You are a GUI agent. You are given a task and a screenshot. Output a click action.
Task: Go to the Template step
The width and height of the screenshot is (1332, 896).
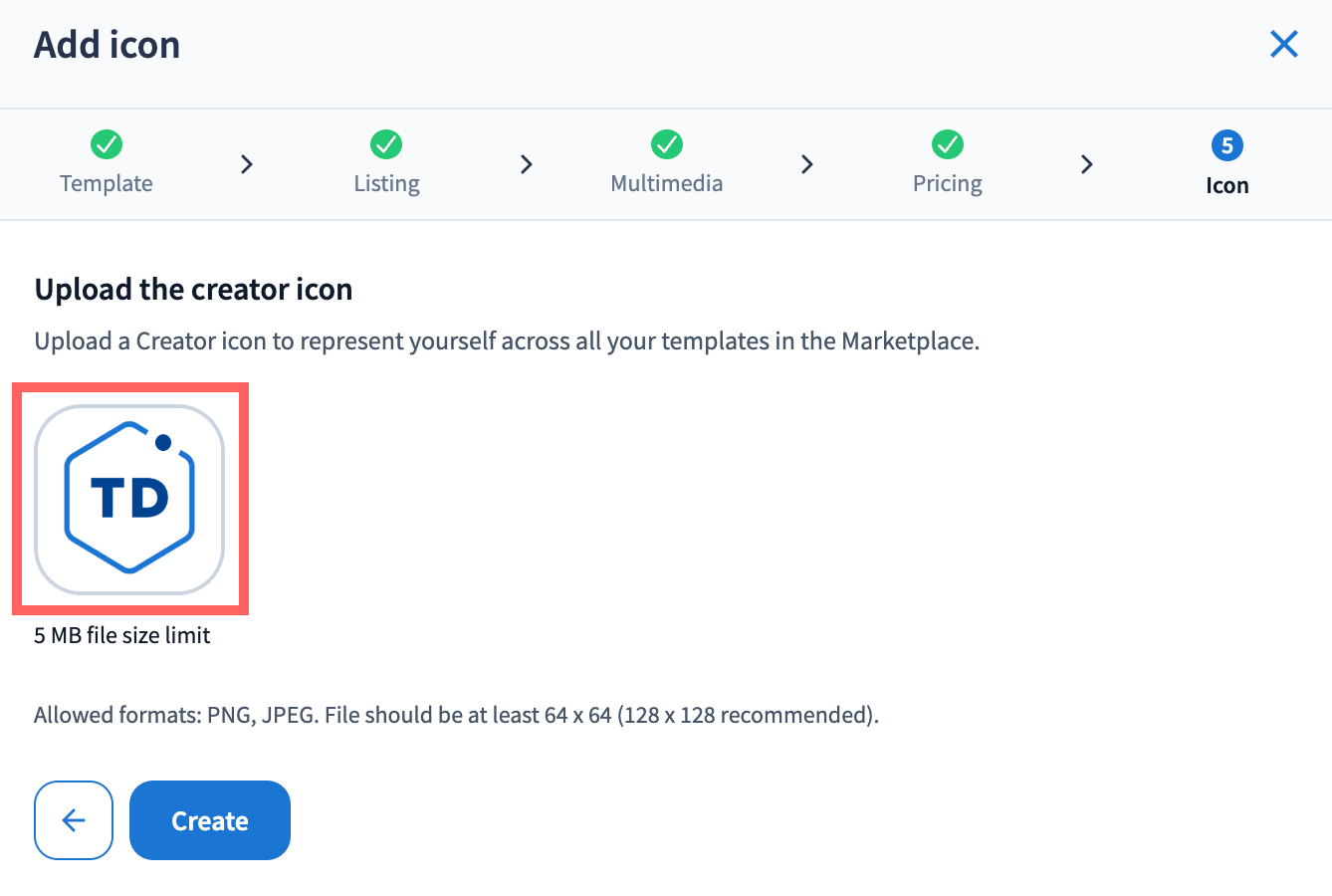(107, 183)
